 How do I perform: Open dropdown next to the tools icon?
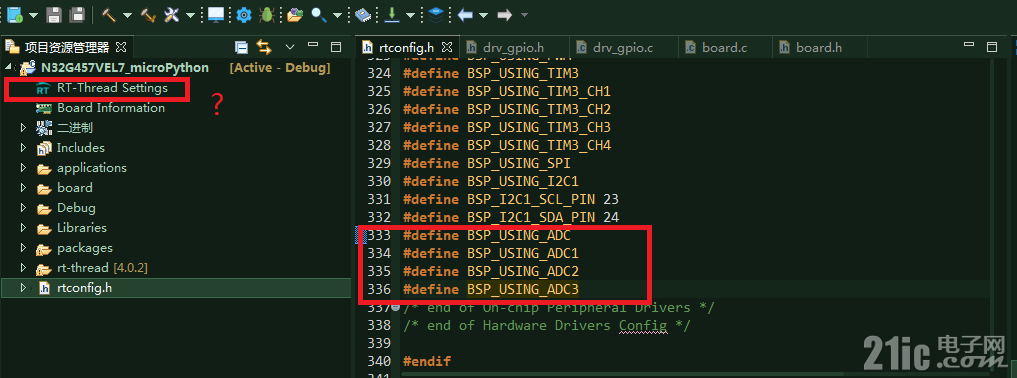(190, 15)
